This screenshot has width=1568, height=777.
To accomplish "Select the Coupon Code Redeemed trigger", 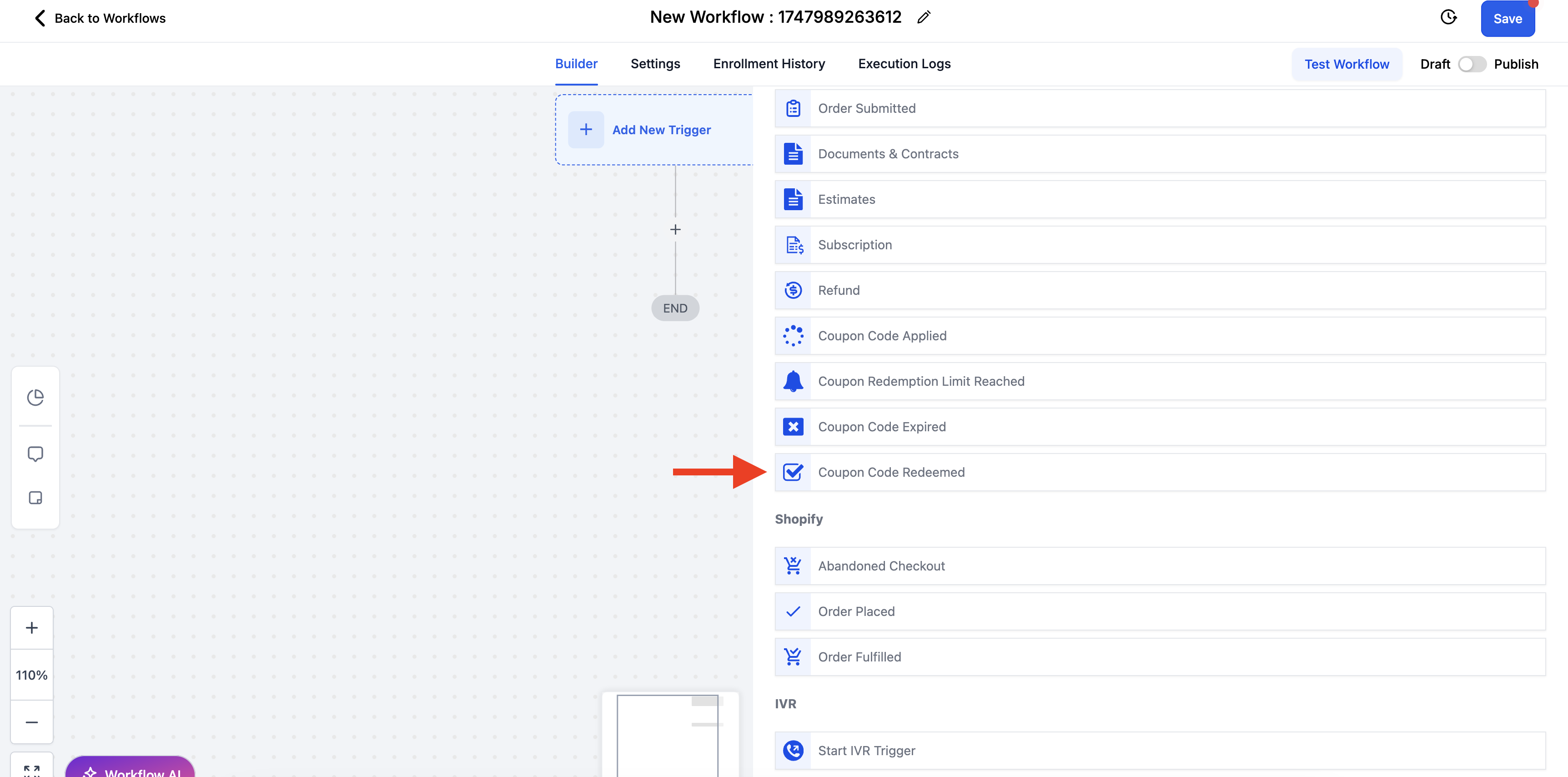I will pos(890,472).
